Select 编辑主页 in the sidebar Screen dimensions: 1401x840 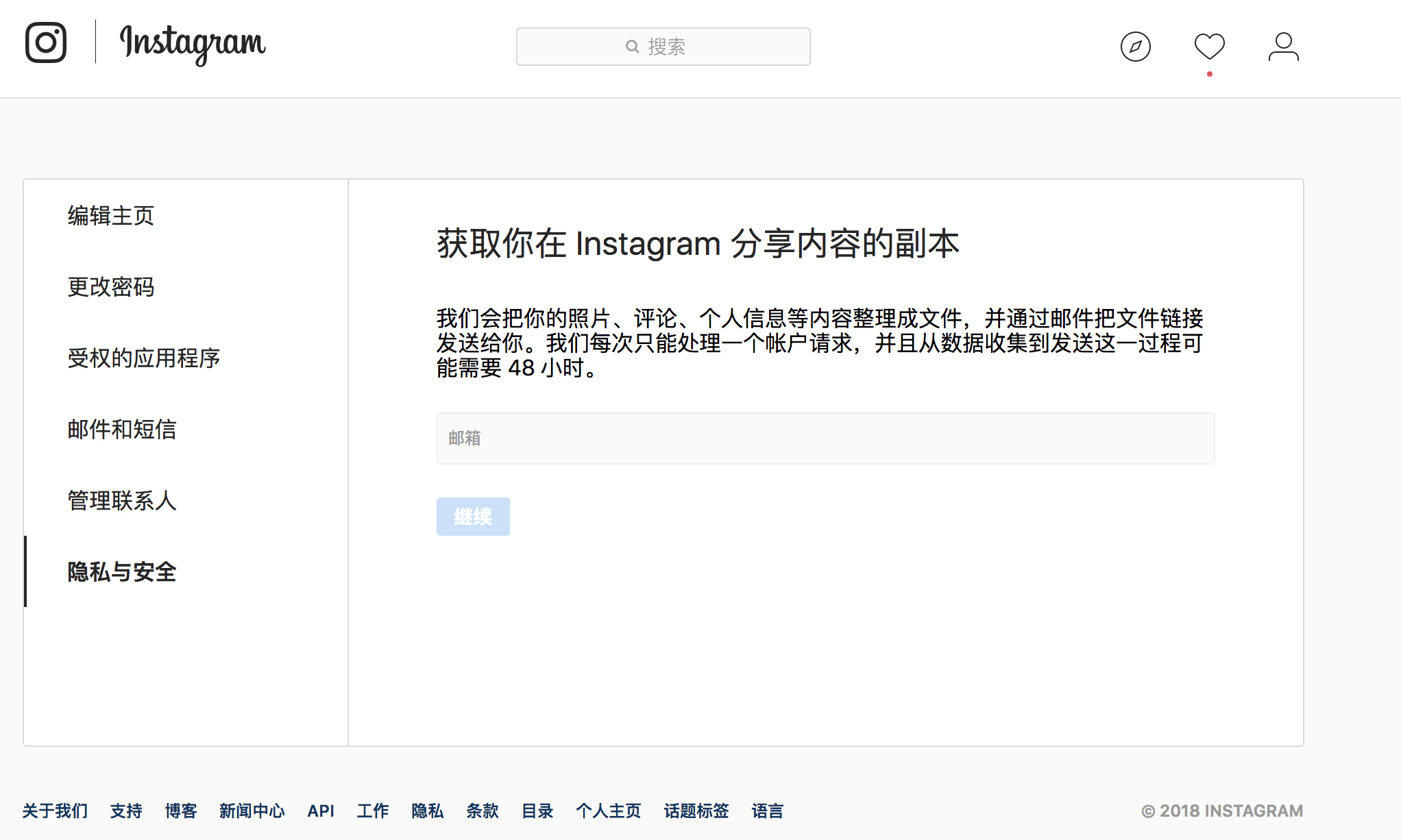(111, 216)
